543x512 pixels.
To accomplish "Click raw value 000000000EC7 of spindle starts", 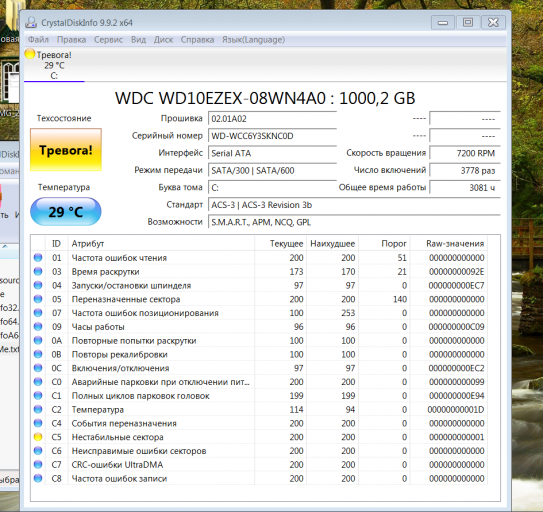I will point(456,285).
